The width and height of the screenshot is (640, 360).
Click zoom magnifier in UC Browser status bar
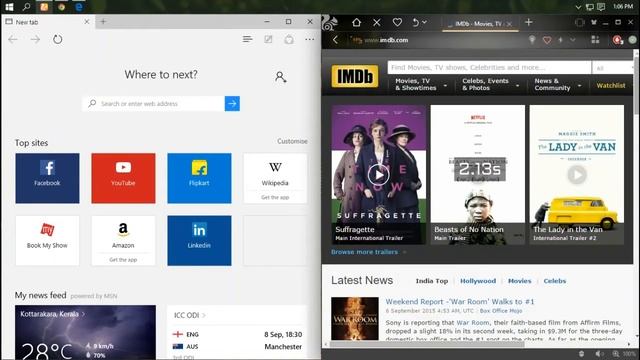[x=616, y=354]
